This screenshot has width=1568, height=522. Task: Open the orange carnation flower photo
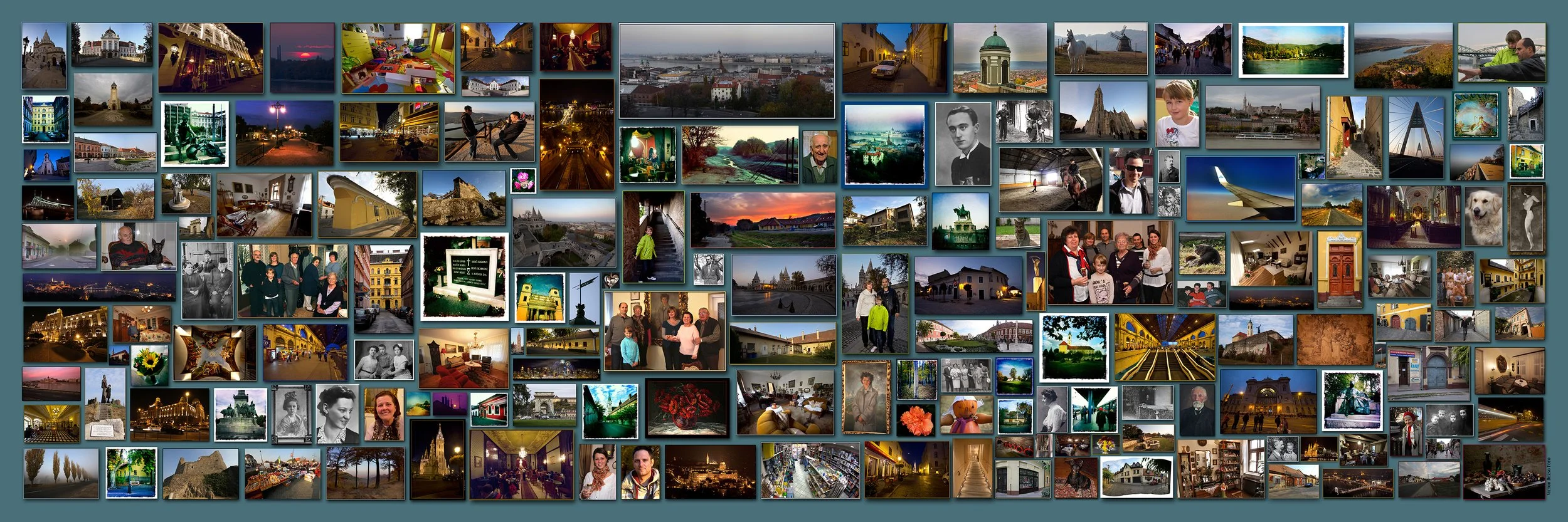(916, 420)
